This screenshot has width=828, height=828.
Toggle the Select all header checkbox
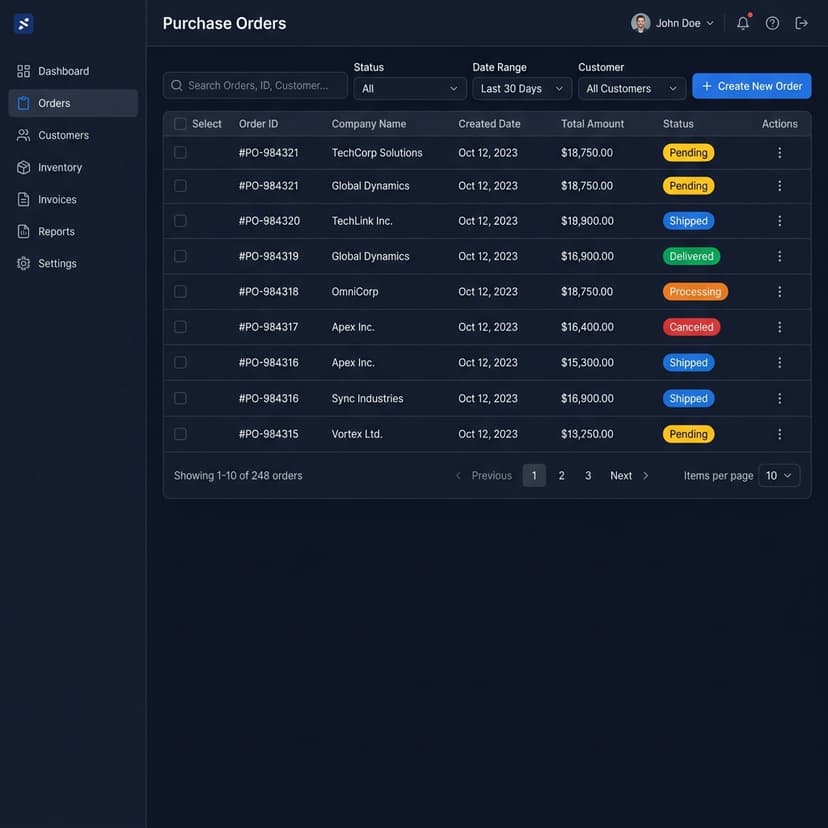180,124
